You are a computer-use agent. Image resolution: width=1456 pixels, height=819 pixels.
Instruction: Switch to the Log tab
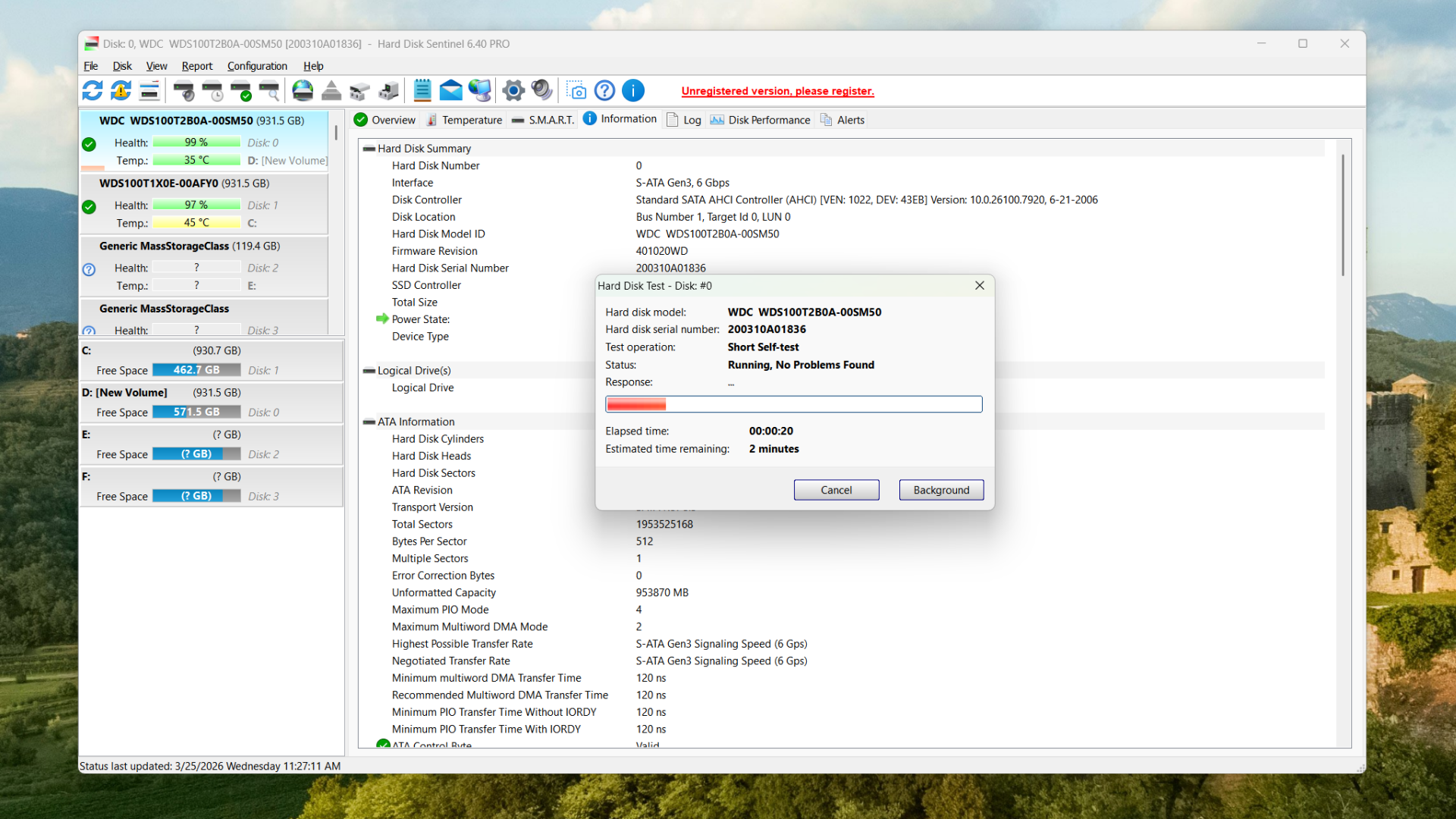684,120
